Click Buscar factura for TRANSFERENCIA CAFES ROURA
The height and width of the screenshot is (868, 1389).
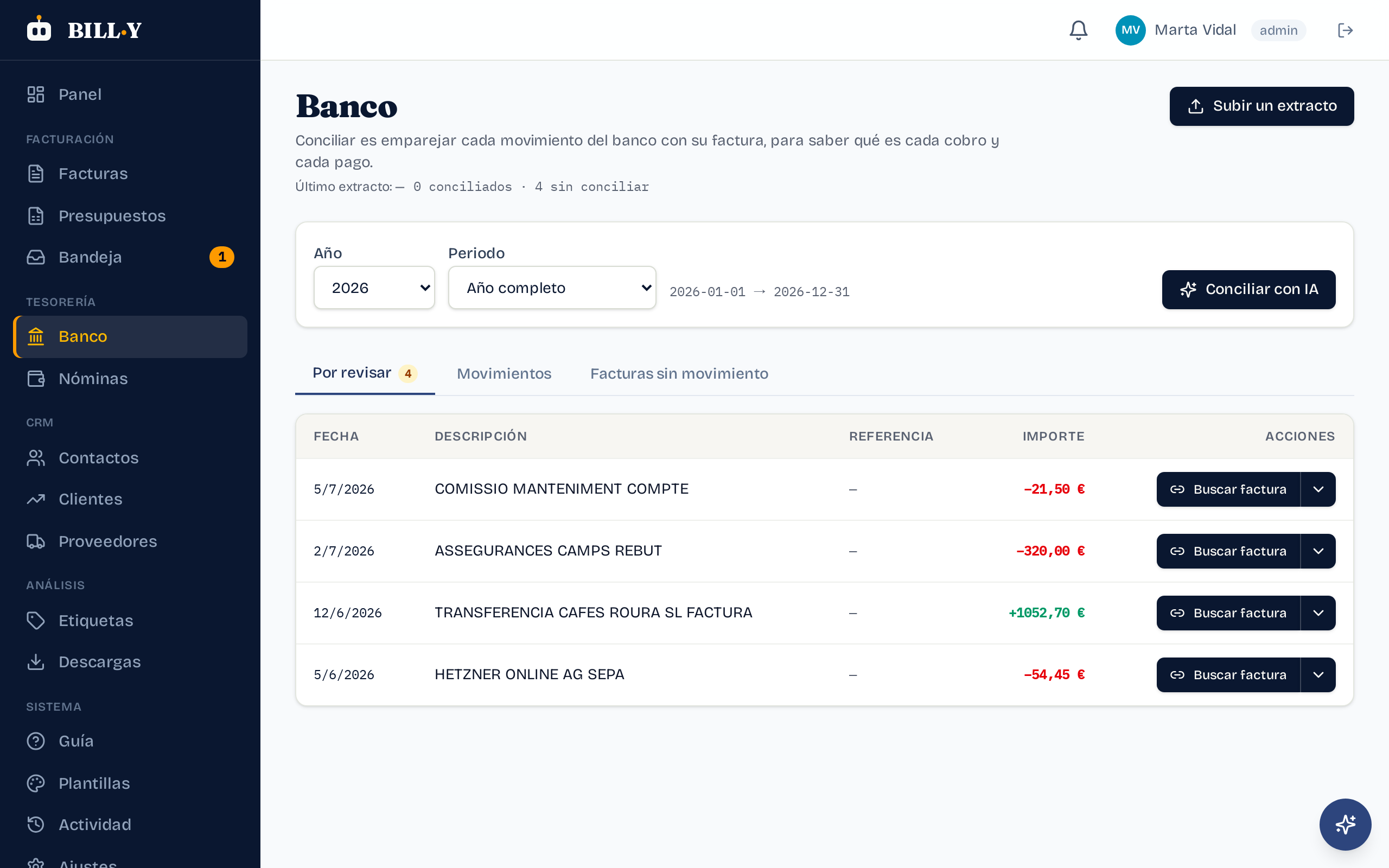pyautogui.click(x=1228, y=613)
